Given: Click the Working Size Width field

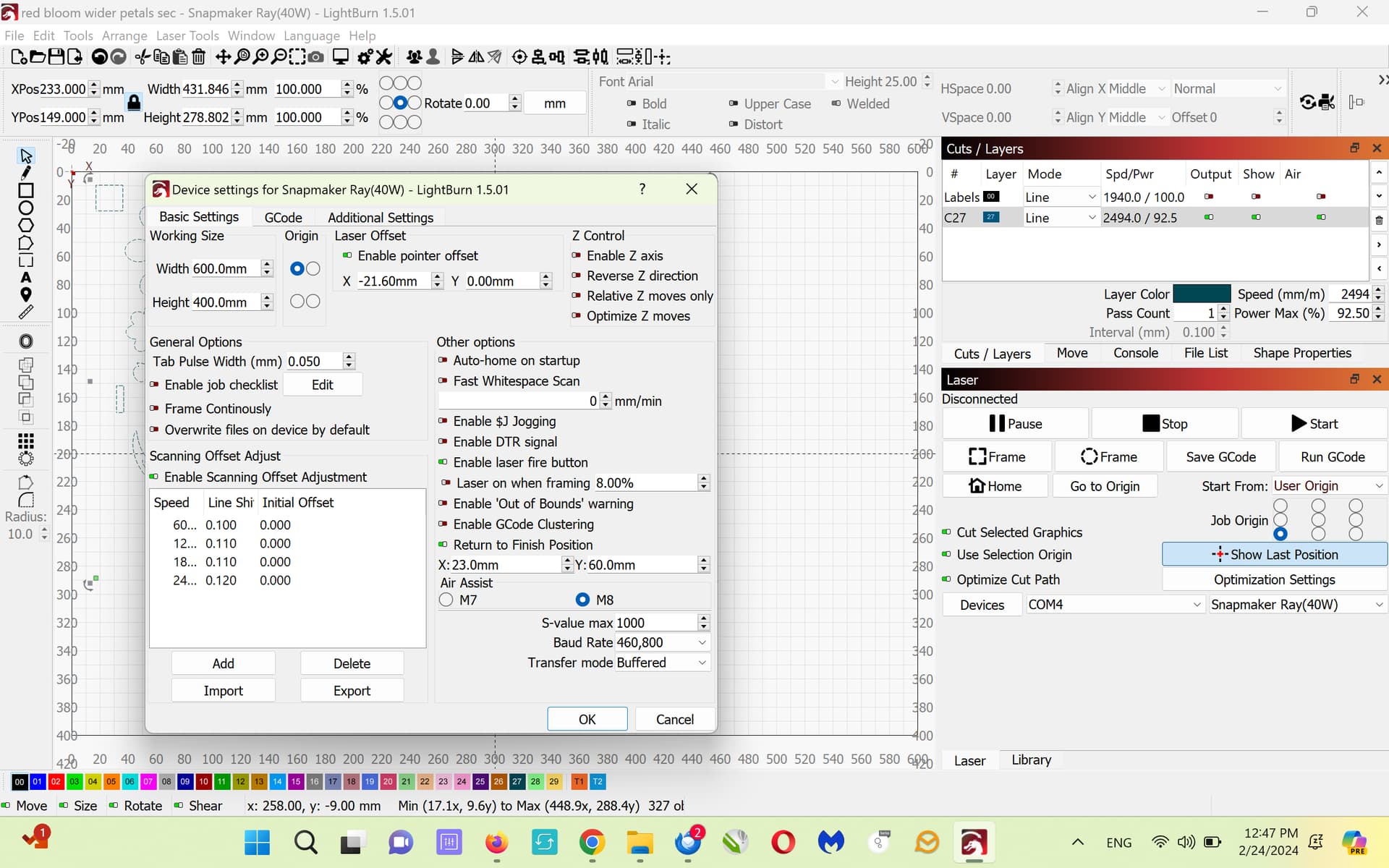Looking at the screenshot, I should (x=226, y=269).
